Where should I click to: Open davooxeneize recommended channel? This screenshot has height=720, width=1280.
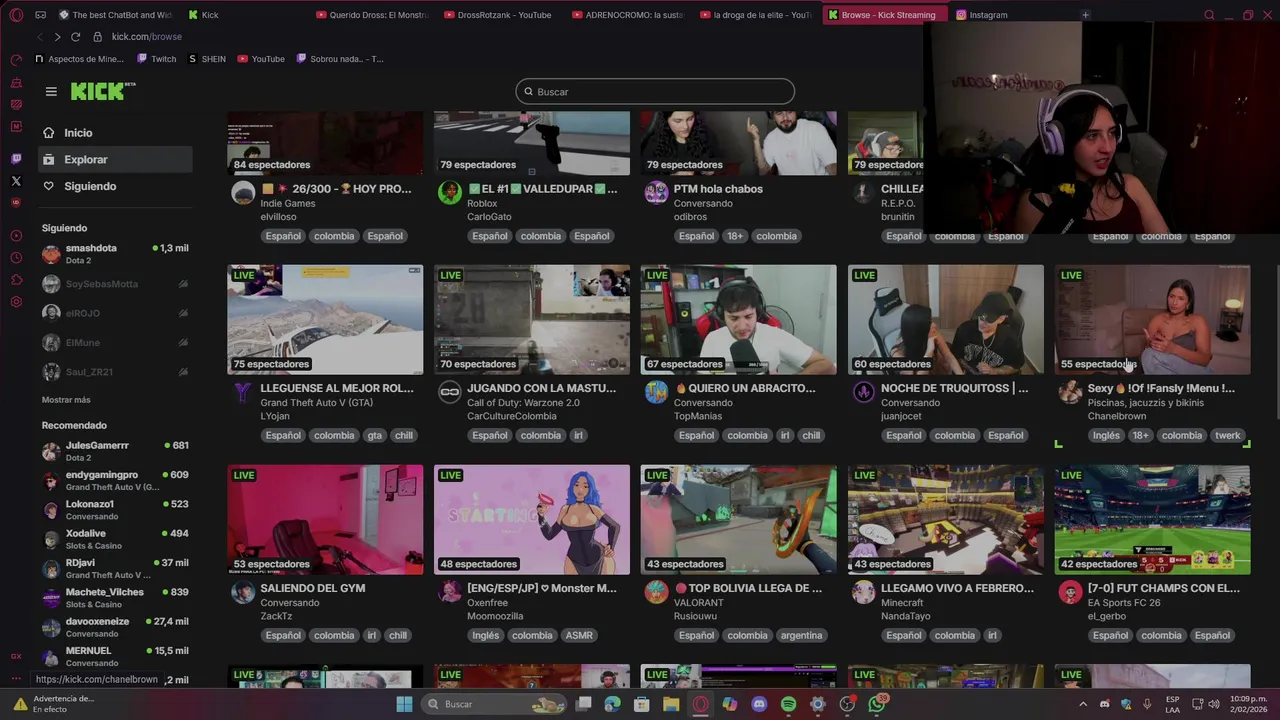(x=114, y=627)
